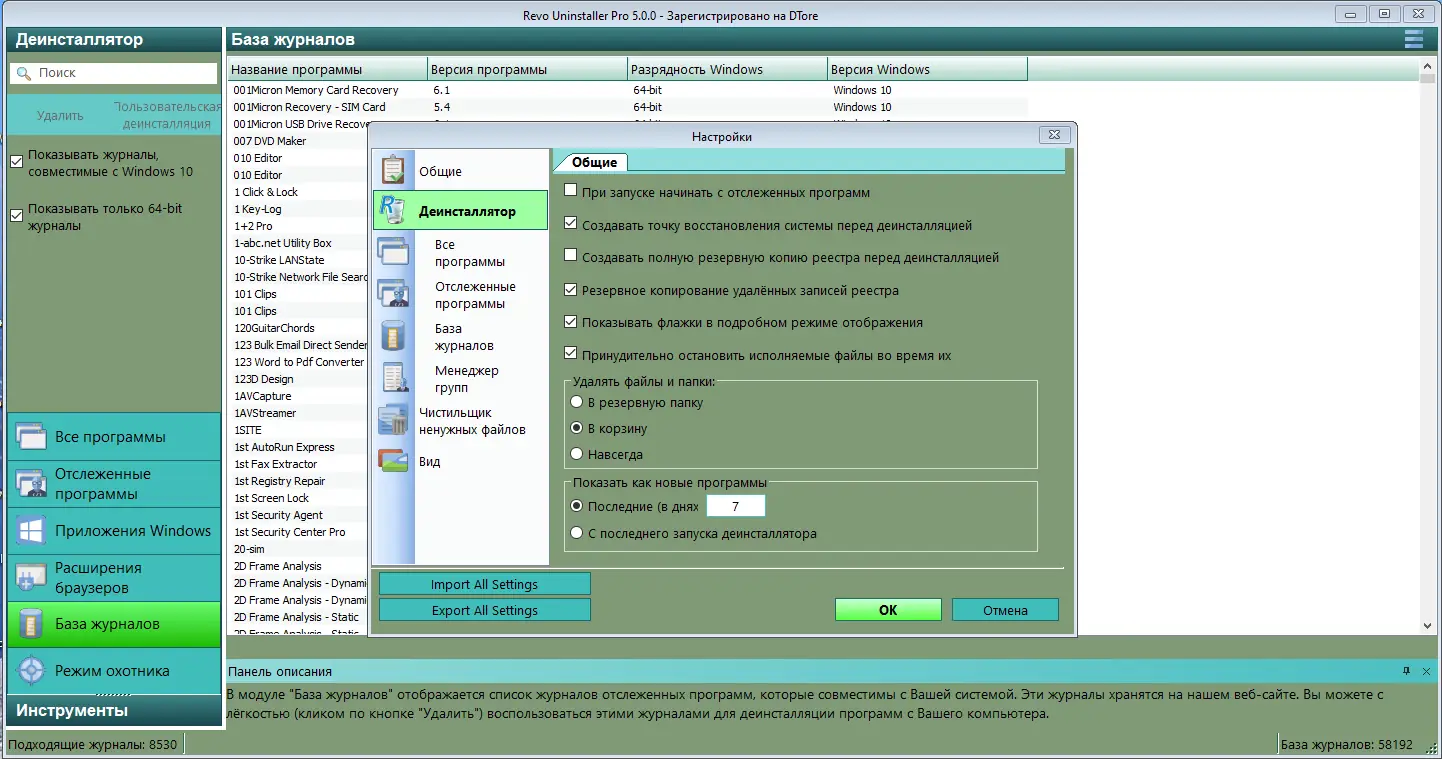Activate Режим охотника mode
Image resolution: width=1442 pixels, height=759 pixels.
point(114,671)
